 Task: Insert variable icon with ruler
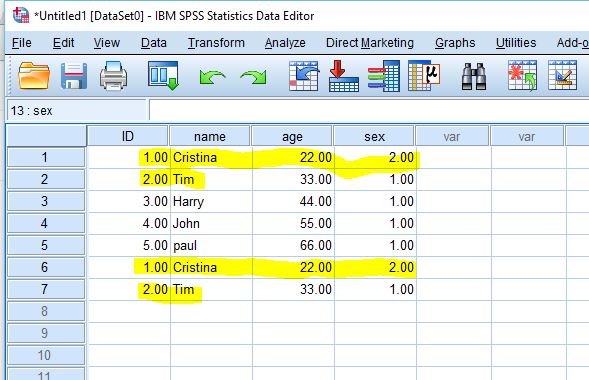(x=562, y=76)
